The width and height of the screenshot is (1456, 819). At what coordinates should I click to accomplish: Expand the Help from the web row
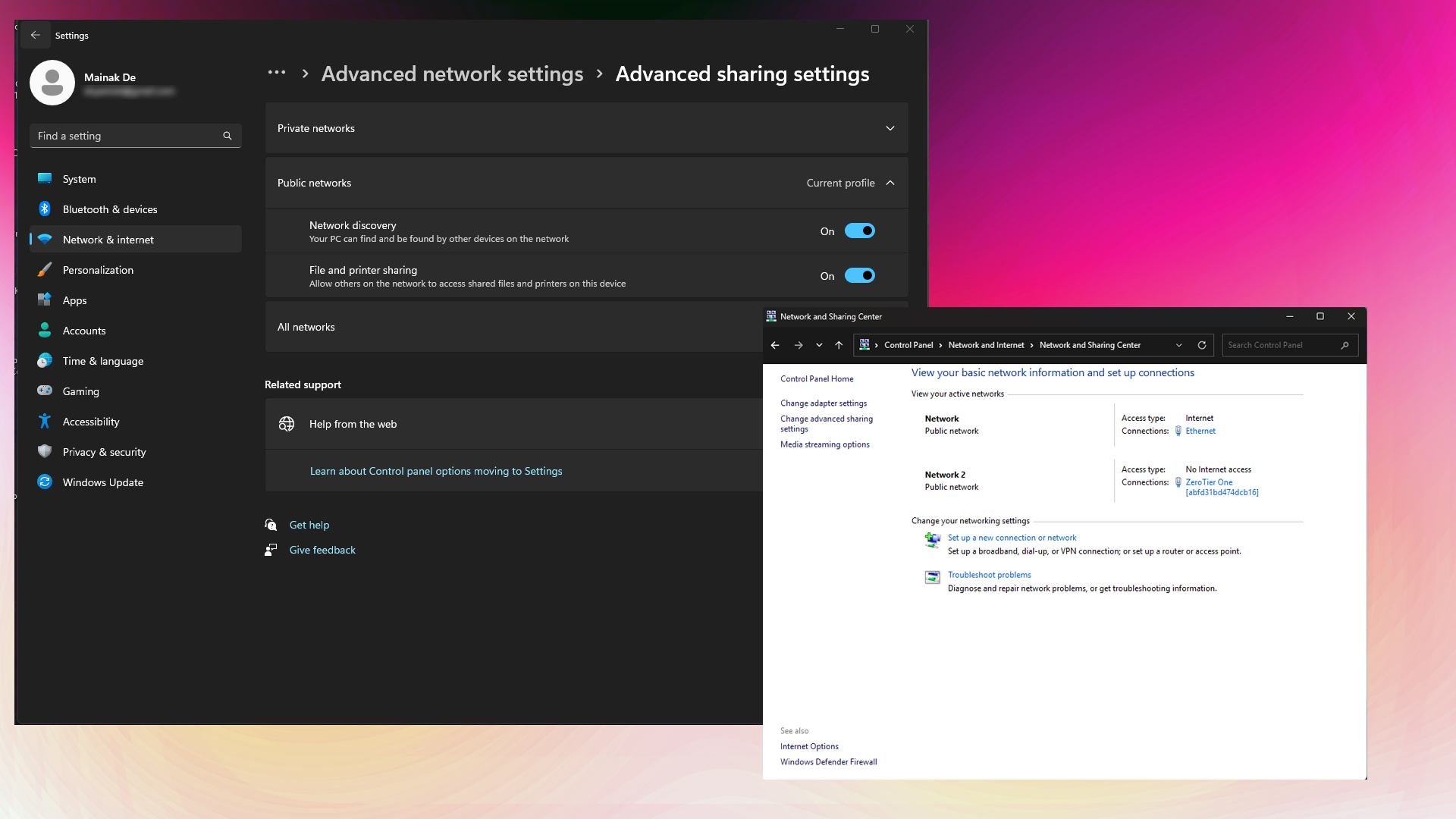pyautogui.click(x=513, y=424)
